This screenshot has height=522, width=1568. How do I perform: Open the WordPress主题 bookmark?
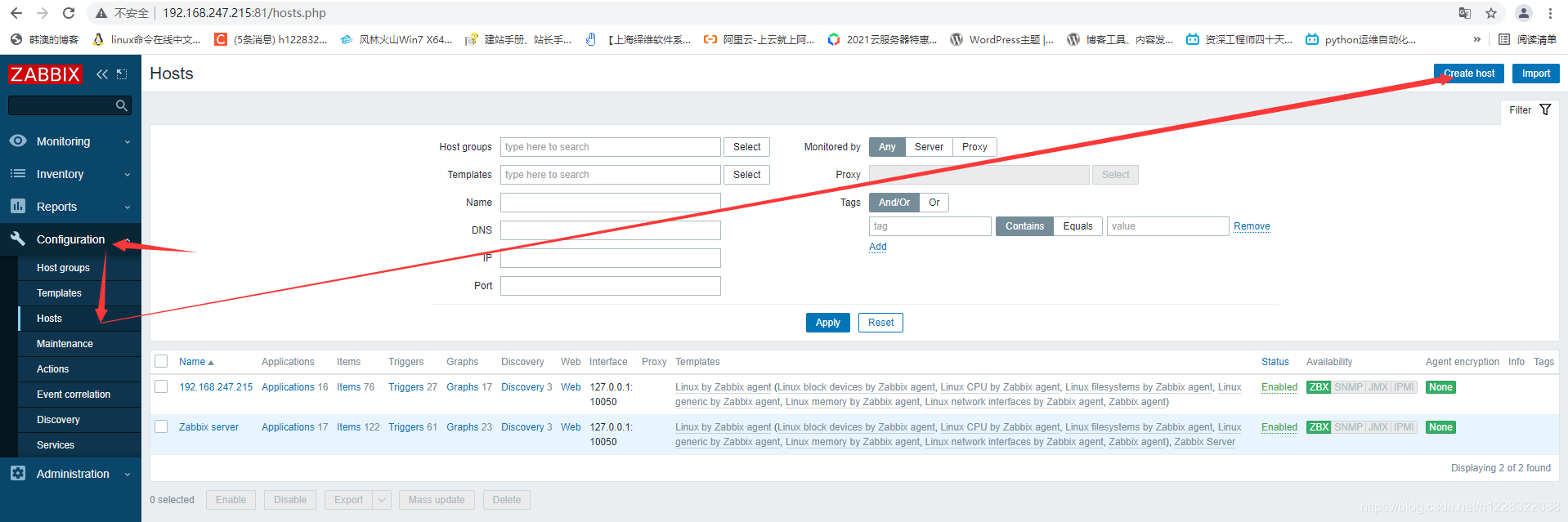(1001, 39)
